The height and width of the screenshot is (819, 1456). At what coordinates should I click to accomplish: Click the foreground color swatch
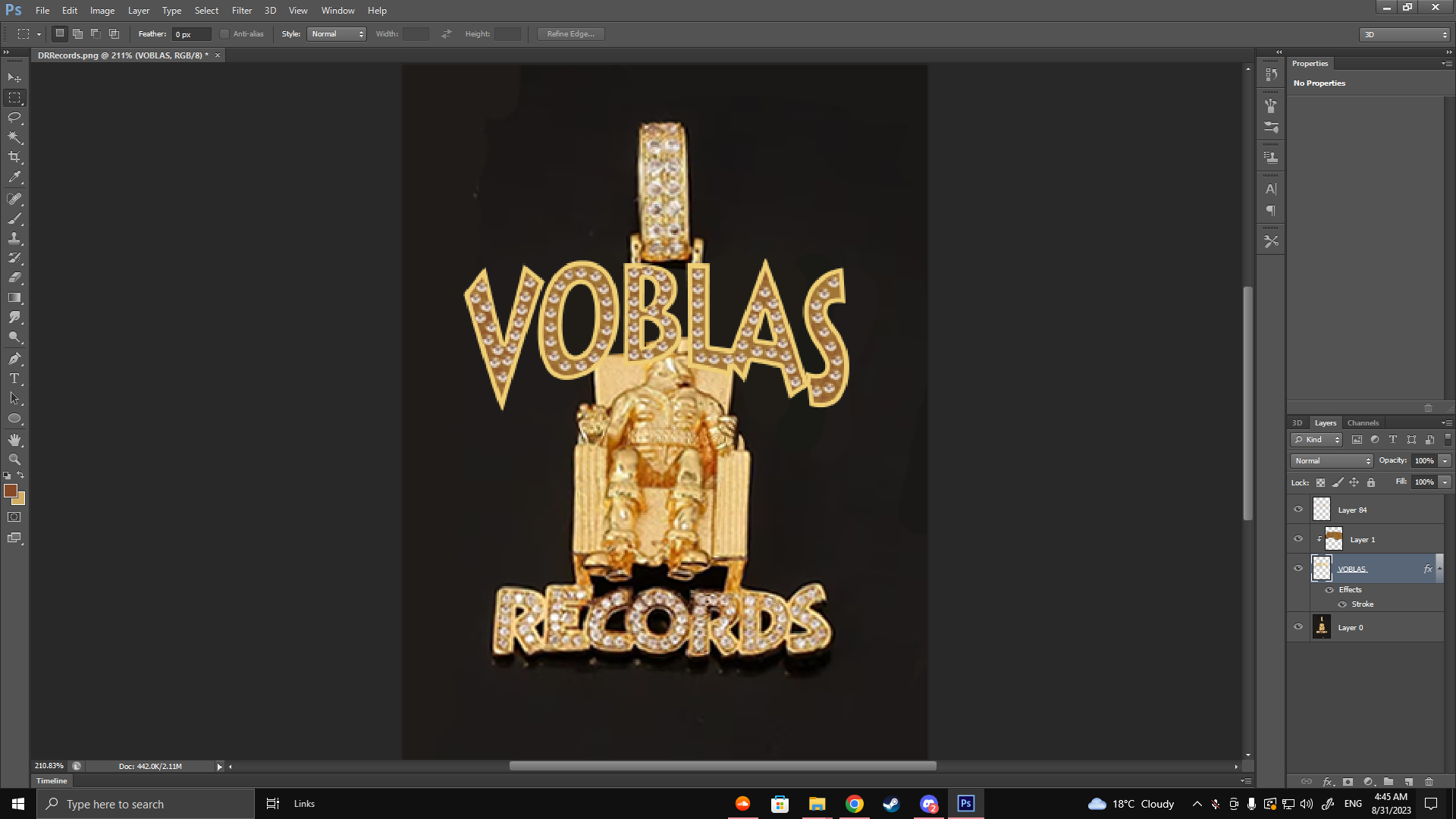(x=10, y=491)
